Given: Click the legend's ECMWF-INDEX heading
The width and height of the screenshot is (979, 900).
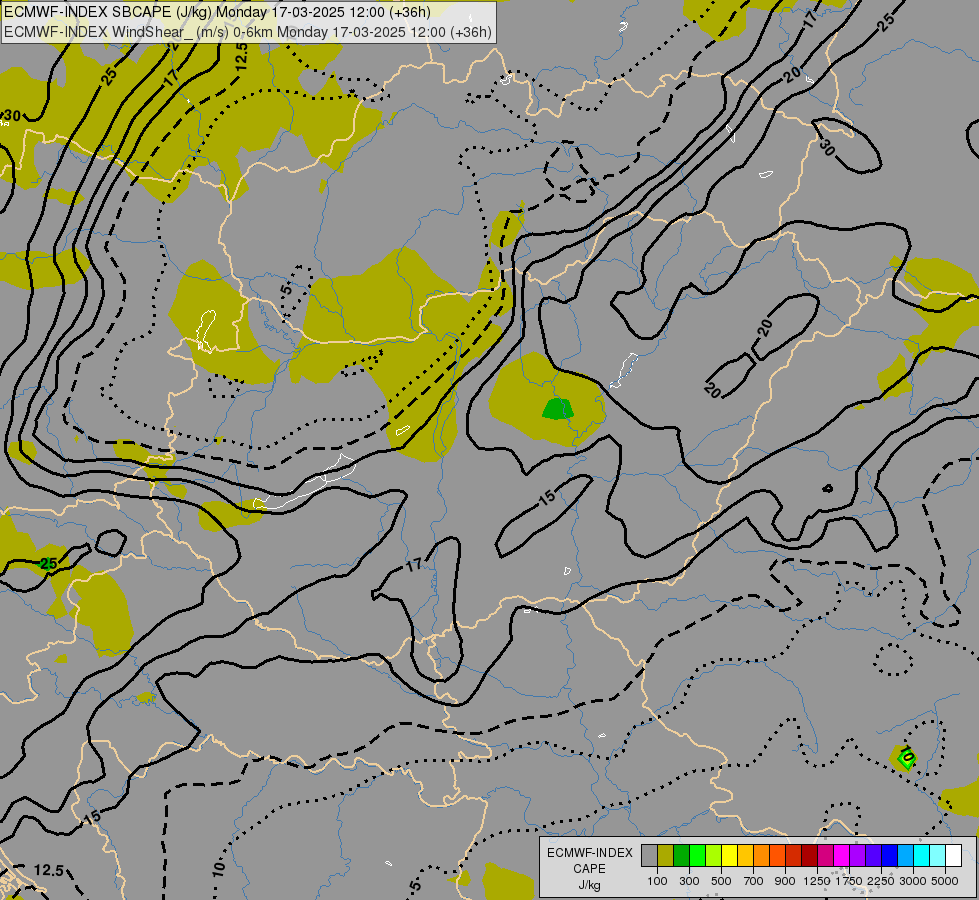Looking at the screenshot, I should click(x=590, y=853).
